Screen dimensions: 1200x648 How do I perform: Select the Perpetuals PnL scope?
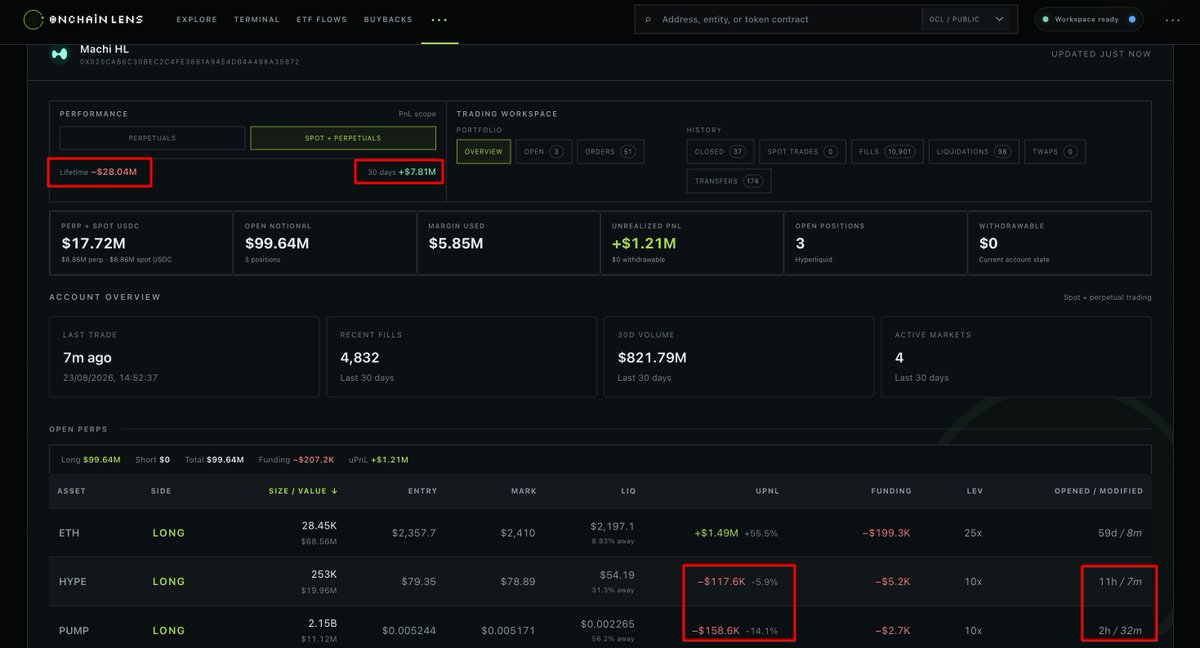click(152, 138)
